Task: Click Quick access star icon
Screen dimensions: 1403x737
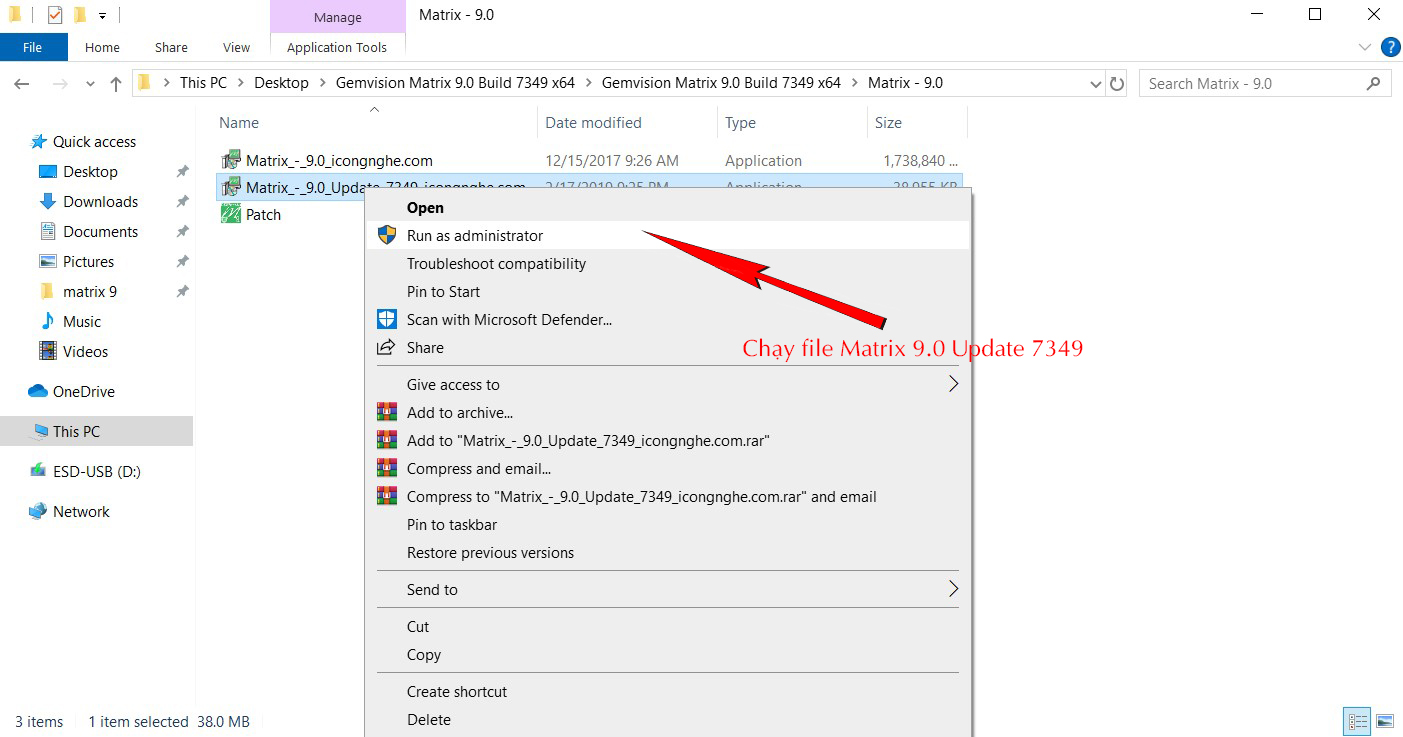Action: 38,142
